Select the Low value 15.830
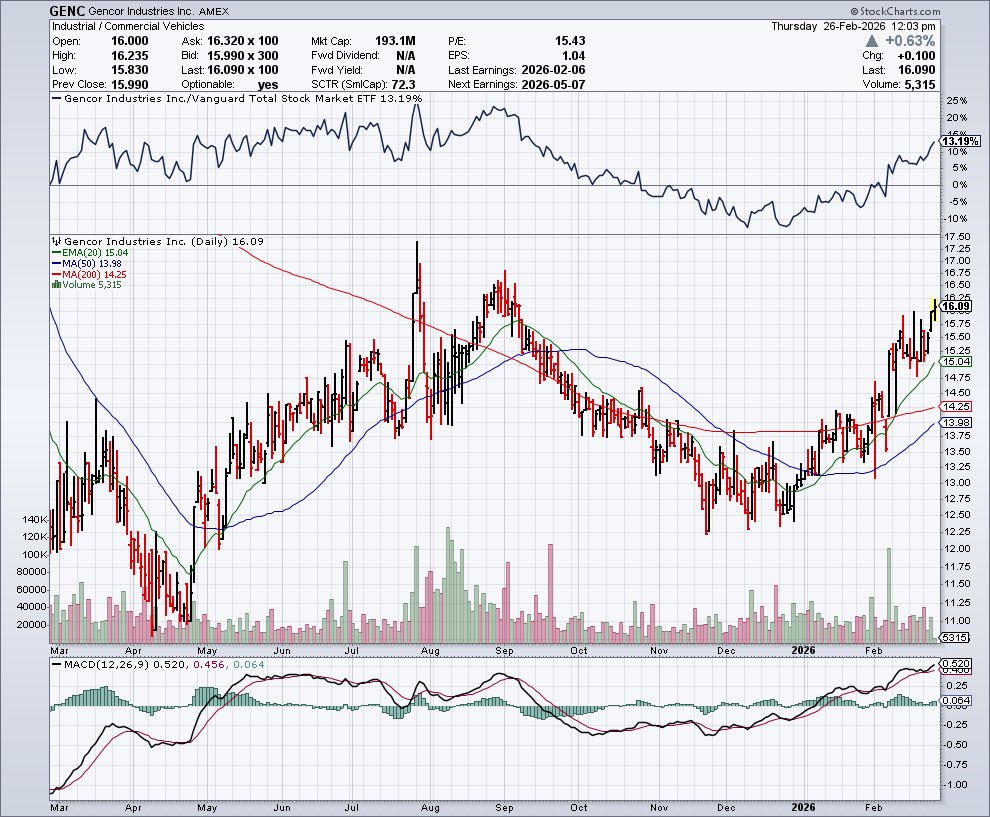Image resolution: width=990 pixels, height=817 pixels. [129, 70]
